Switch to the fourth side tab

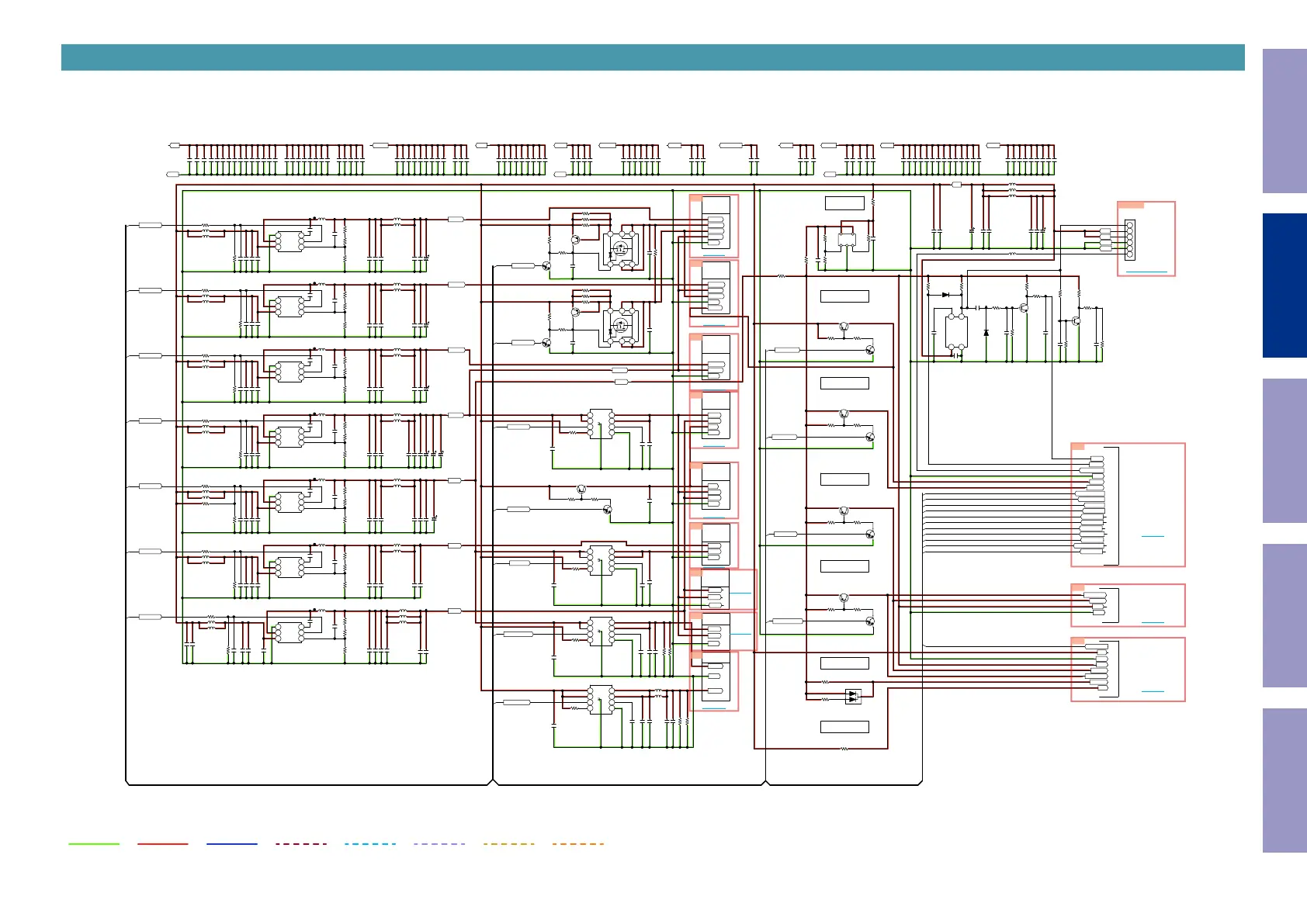[1284, 615]
